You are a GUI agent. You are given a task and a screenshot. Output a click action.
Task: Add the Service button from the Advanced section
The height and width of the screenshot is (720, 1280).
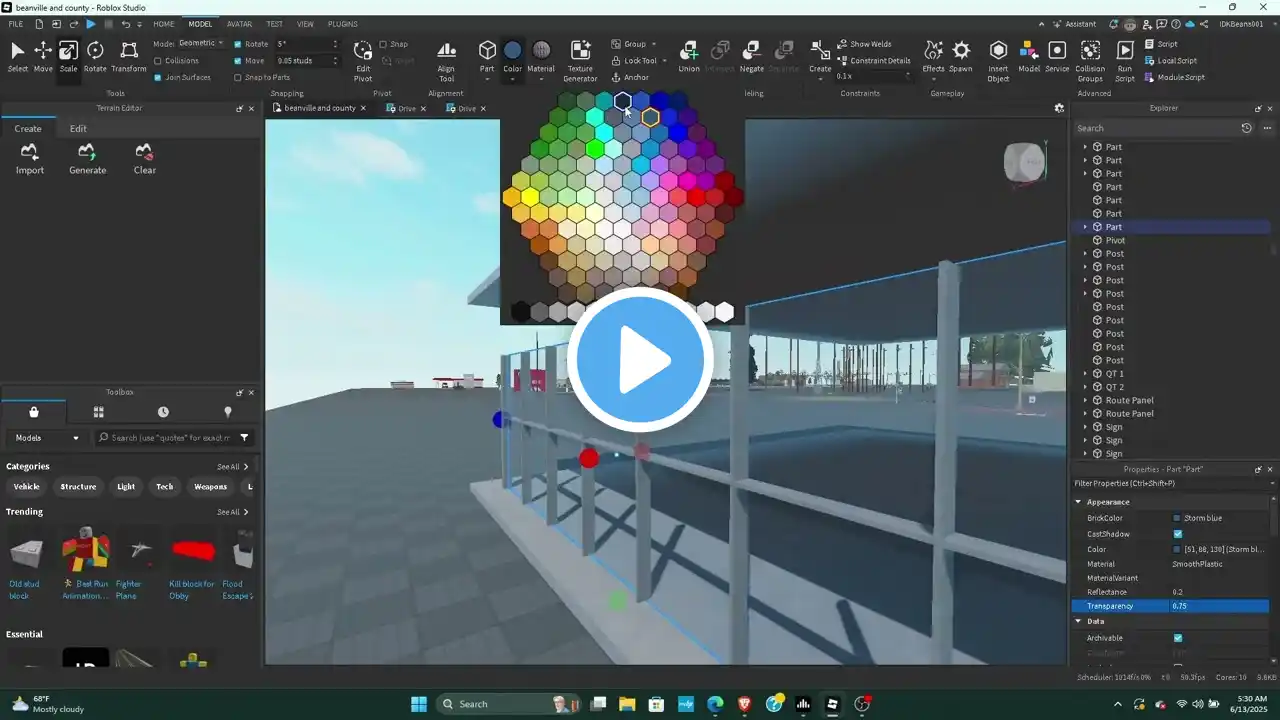(x=1057, y=57)
